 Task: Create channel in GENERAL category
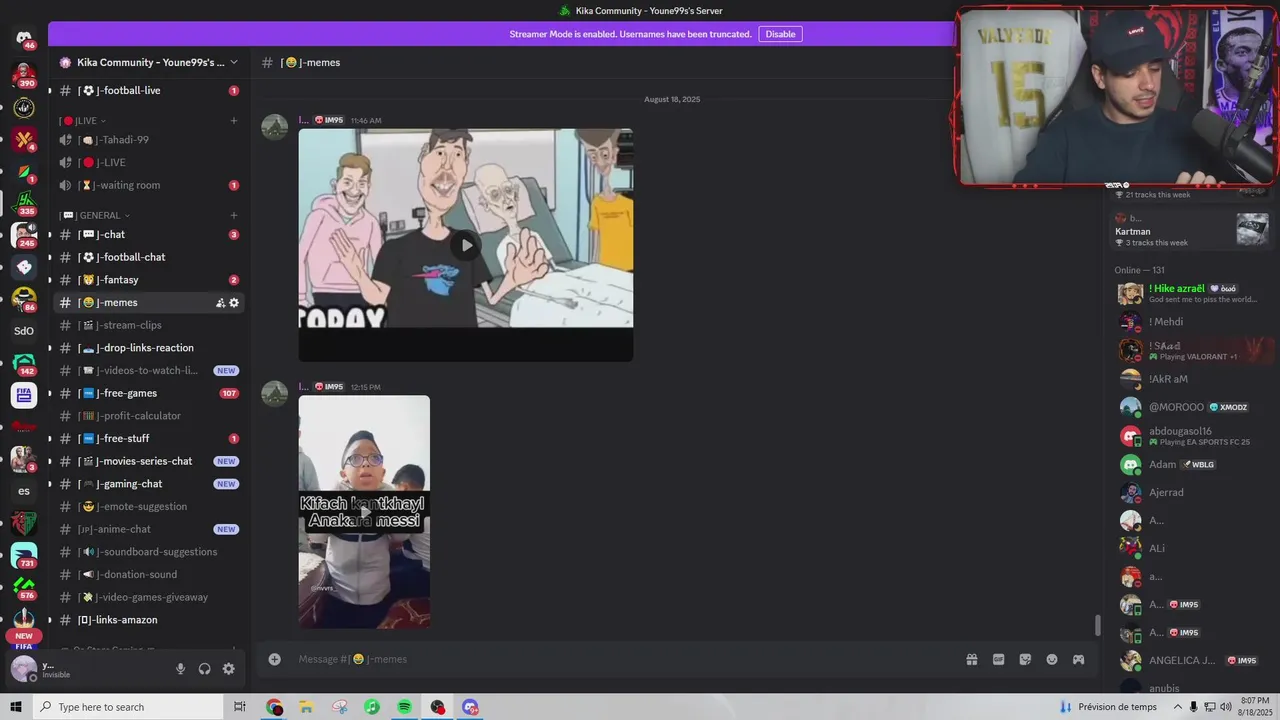click(234, 215)
